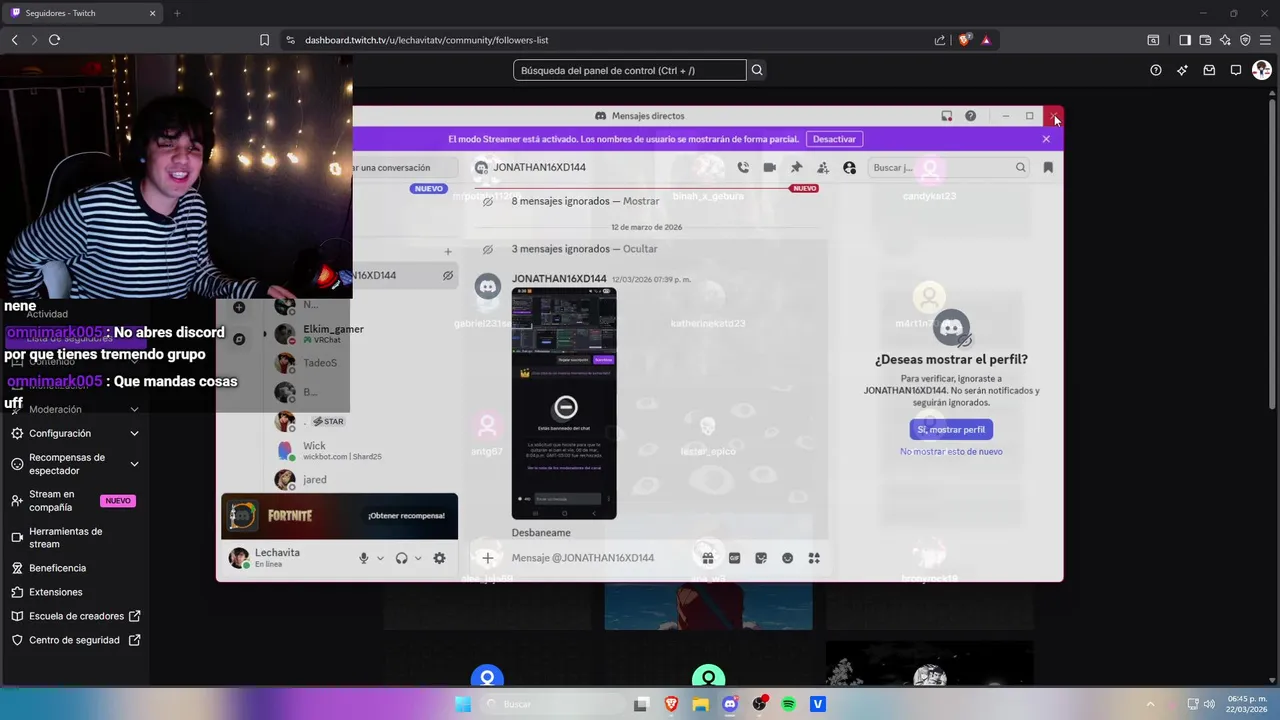Image resolution: width=1280 pixels, height=720 pixels.
Task: Open the gift icon in message bar
Action: (x=707, y=558)
